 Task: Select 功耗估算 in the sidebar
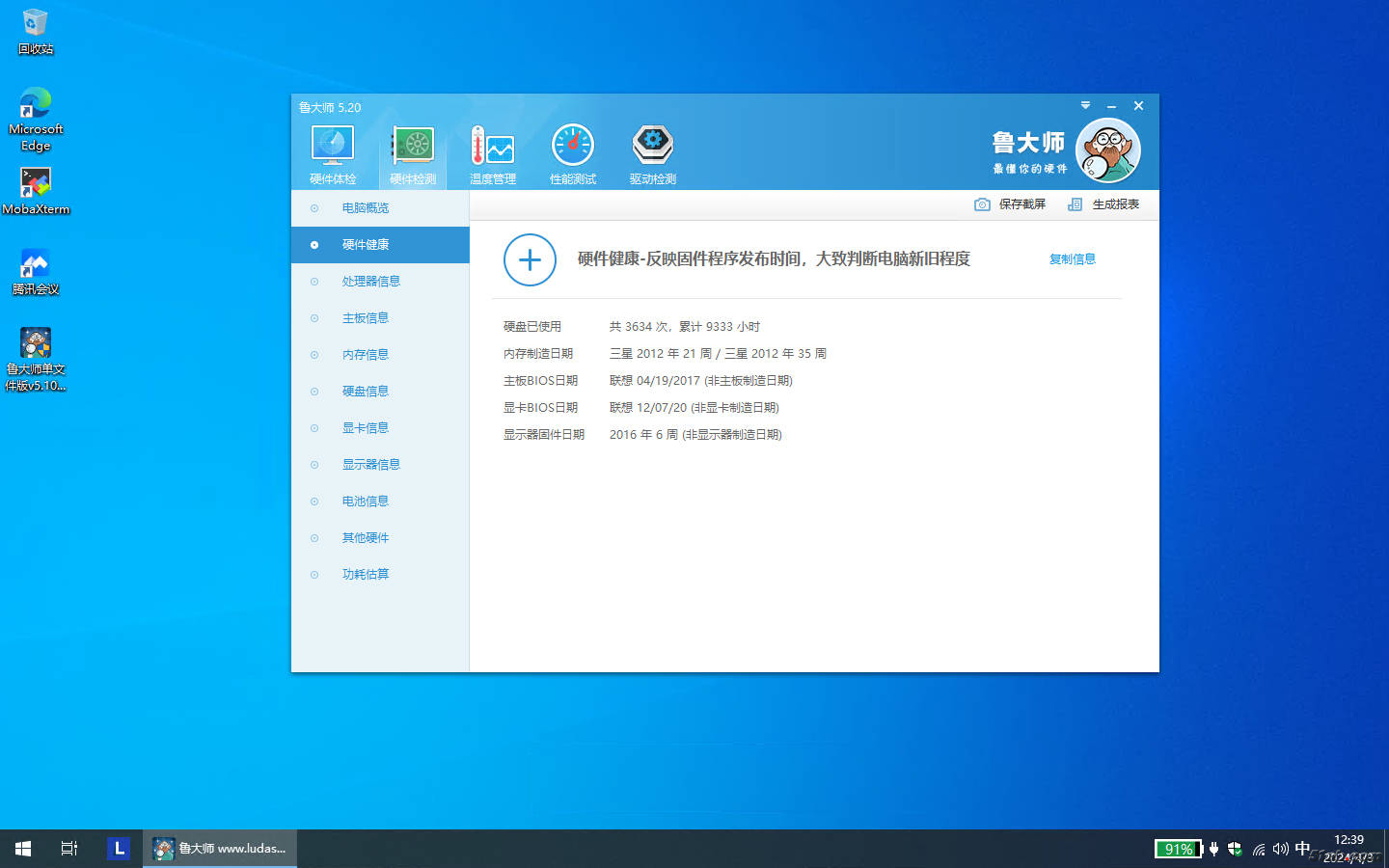[380, 575]
